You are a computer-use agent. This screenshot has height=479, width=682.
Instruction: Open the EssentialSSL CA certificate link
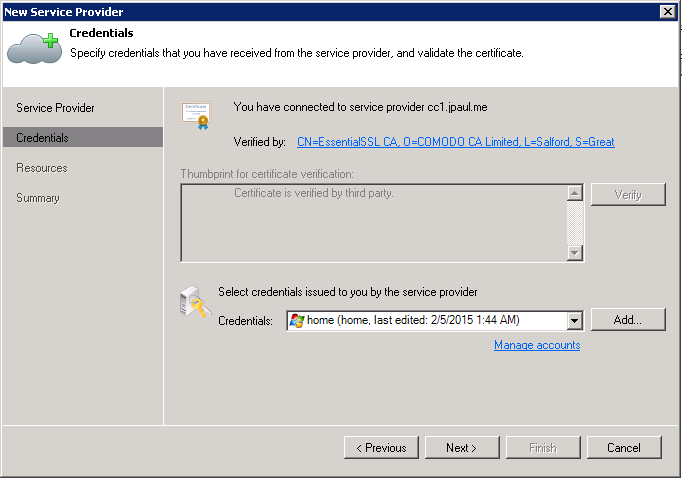click(x=455, y=142)
